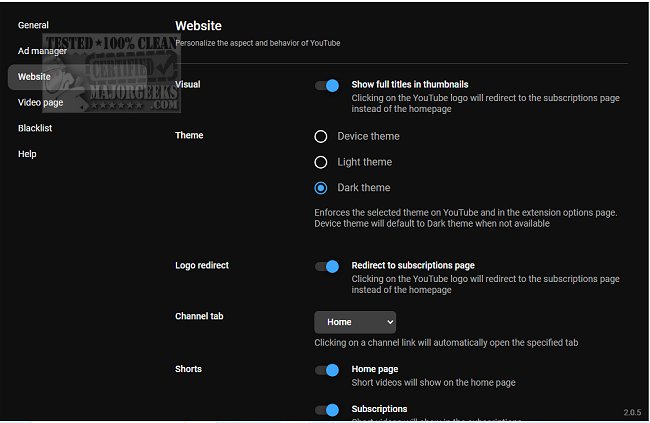The width and height of the screenshot is (650, 423).
Task: Click the Theme setting label
Action: point(189,135)
